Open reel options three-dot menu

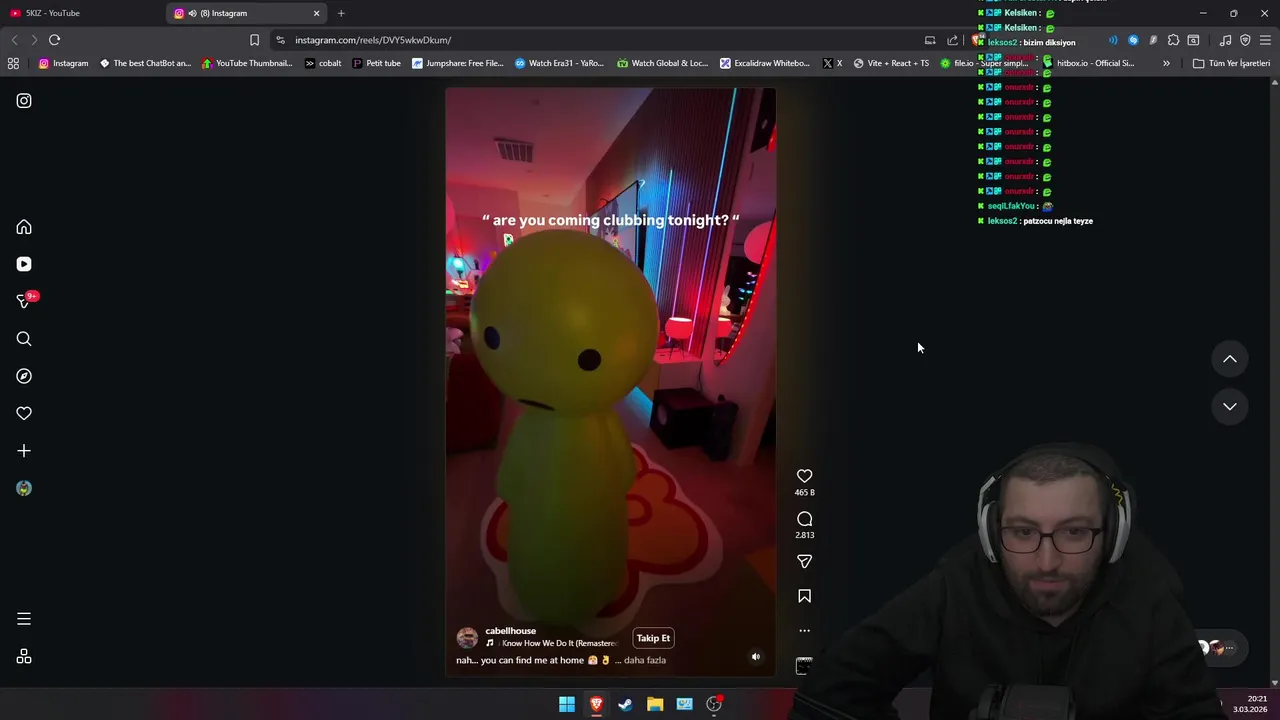pyautogui.click(x=804, y=631)
